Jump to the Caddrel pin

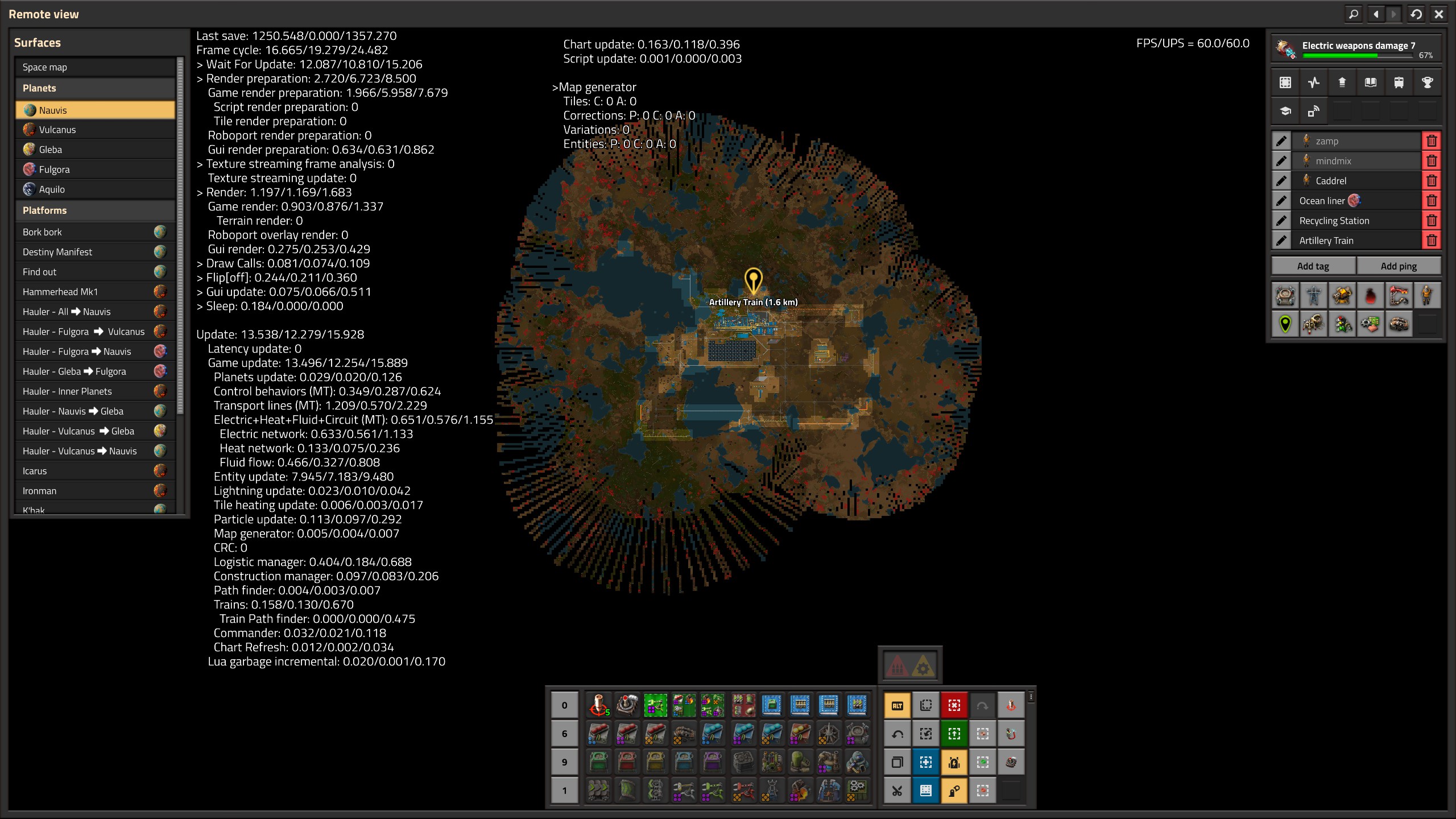tap(1356, 181)
